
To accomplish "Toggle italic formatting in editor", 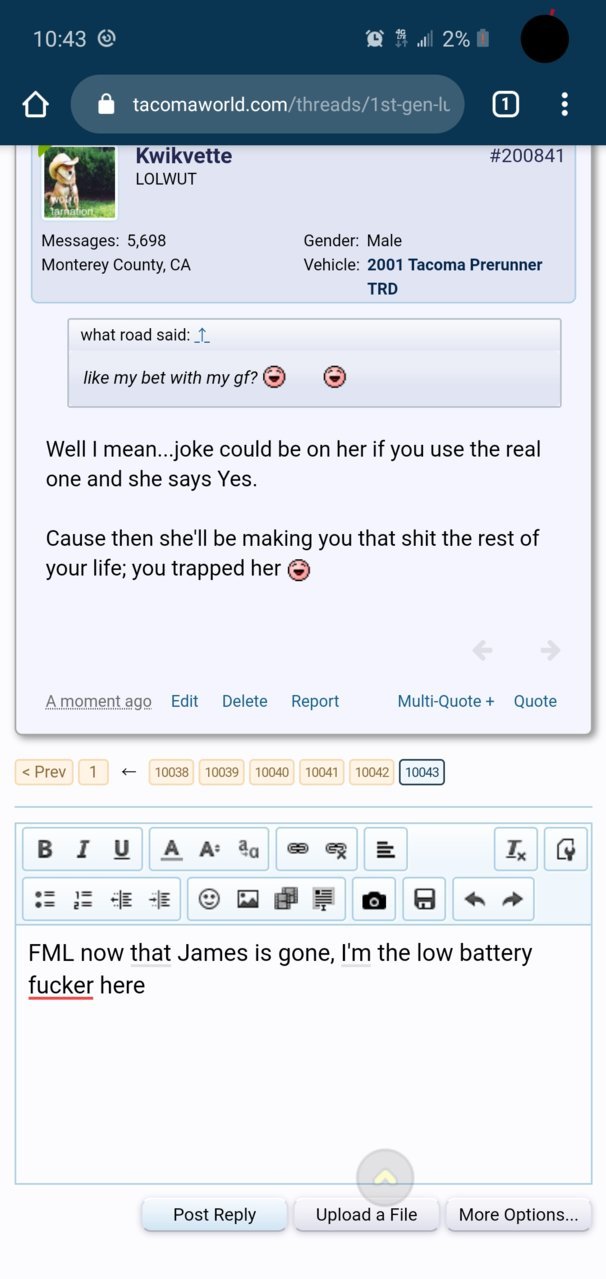I will pyautogui.click(x=82, y=850).
